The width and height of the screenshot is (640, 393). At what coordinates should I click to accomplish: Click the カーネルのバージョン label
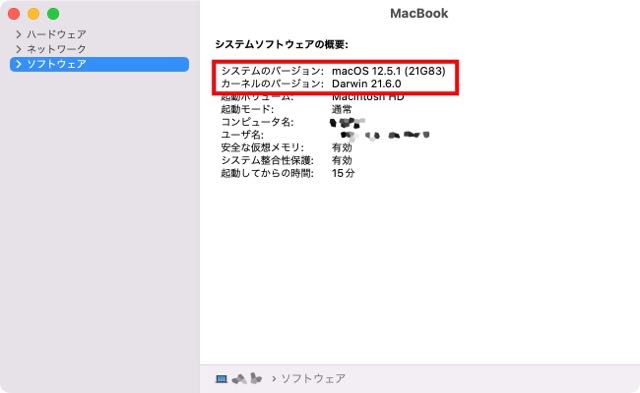272,84
